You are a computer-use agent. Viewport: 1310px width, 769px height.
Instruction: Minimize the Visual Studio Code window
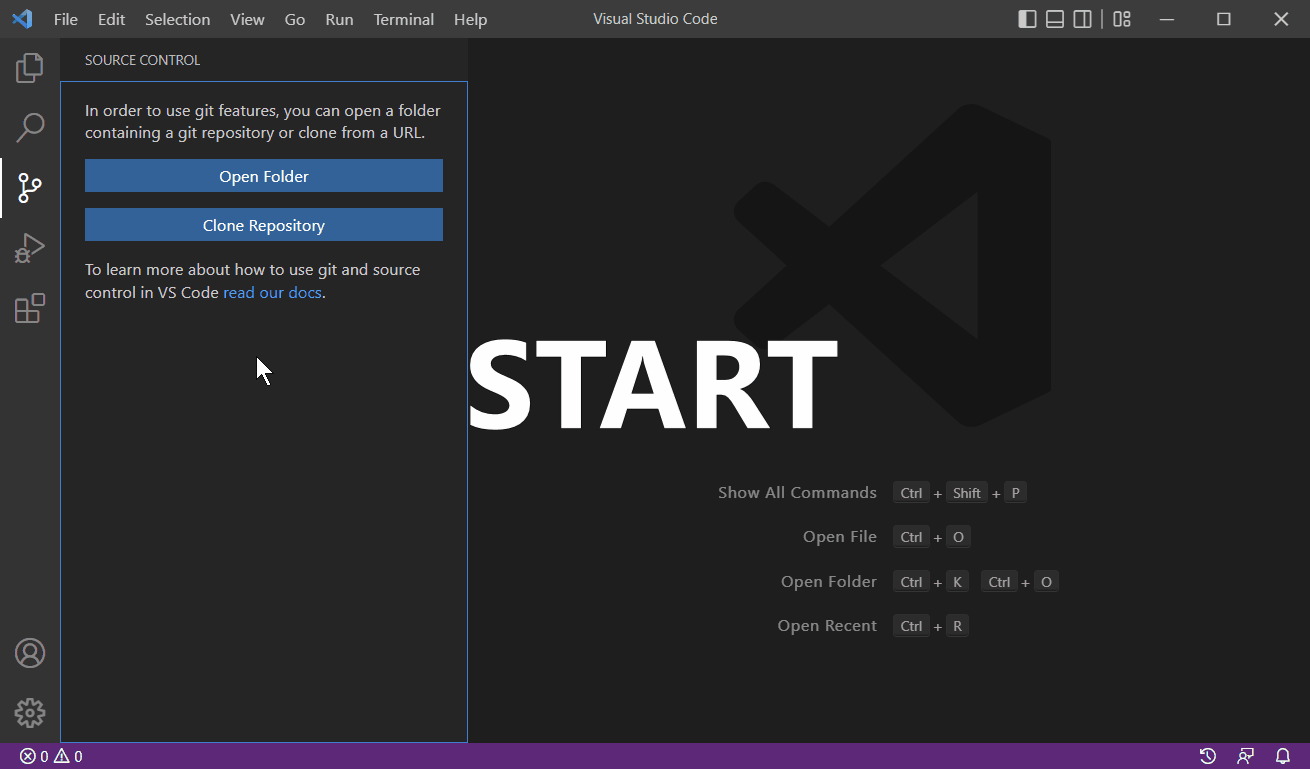[1167, 19]
